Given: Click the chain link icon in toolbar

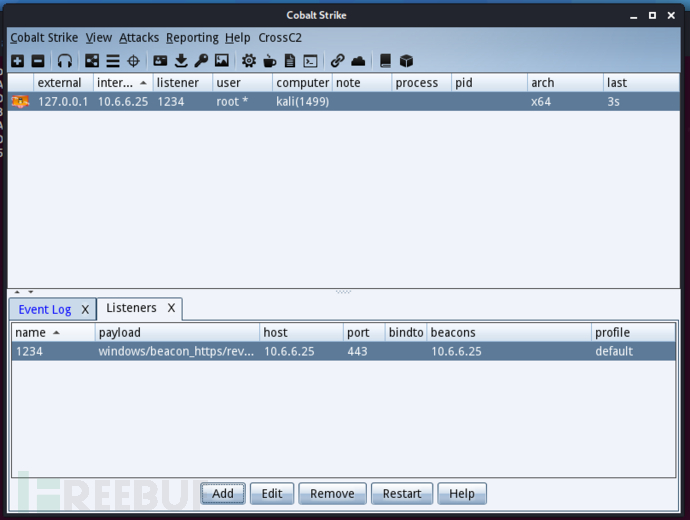Looking at the screenshot, I should [x=338, y=61].
